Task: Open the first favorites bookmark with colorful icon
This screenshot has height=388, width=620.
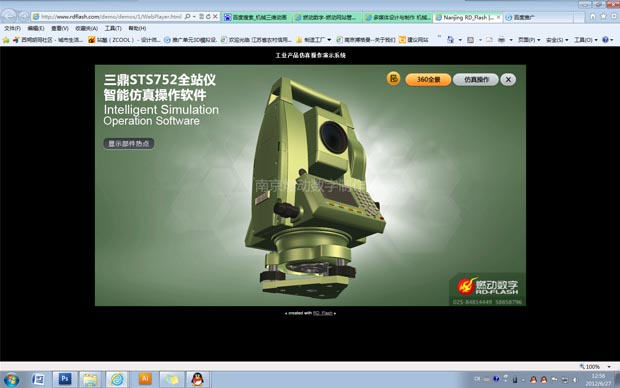Action: point(48,40)
